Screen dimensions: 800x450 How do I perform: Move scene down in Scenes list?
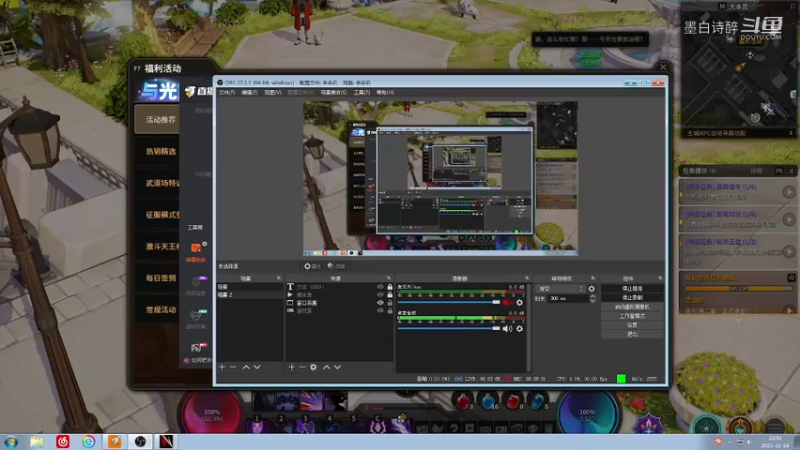coord(257,367)
